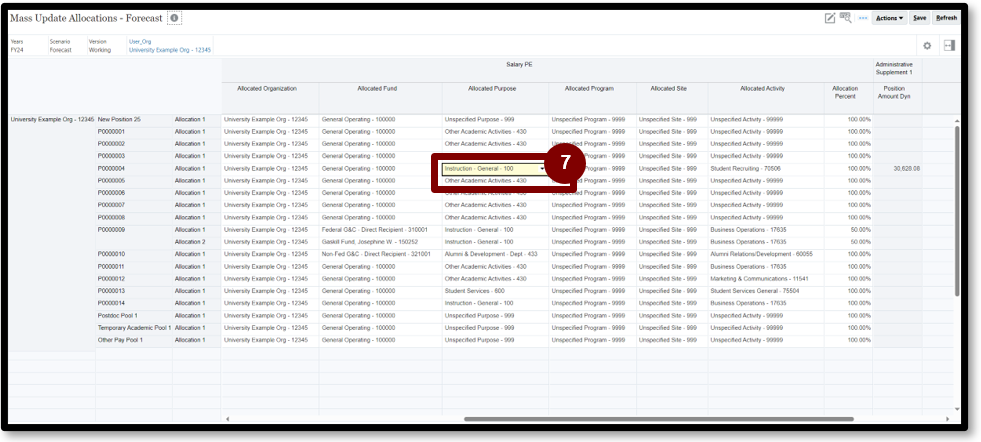Click the Business Operations - 17635 cell for P0000011
Image resolution: width=981 pixels, height=442 pixels.
[x=766, y=267]
